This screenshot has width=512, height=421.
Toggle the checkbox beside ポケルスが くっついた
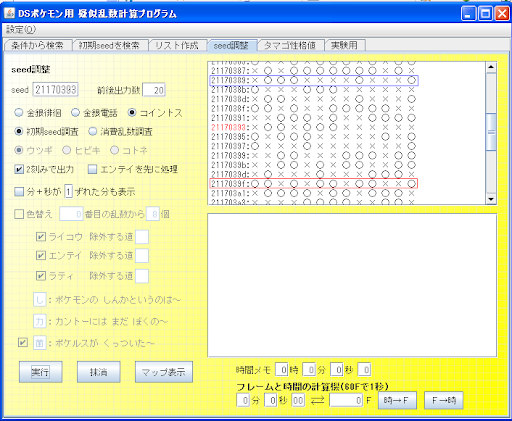(23, 342)
